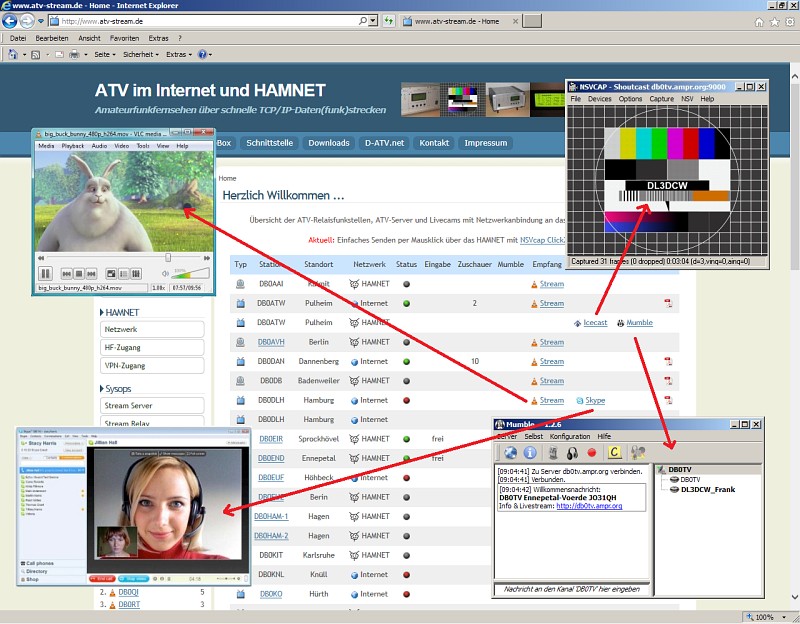Click Kontakt in the site navigation
The image size is (800, 624).
point(434,143)
